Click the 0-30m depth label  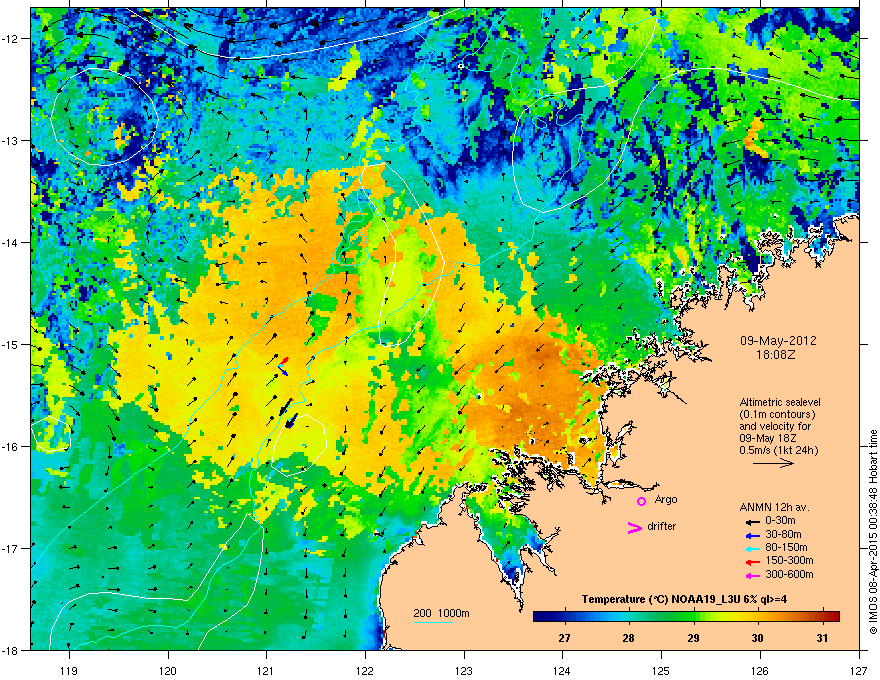click(780, 521)
